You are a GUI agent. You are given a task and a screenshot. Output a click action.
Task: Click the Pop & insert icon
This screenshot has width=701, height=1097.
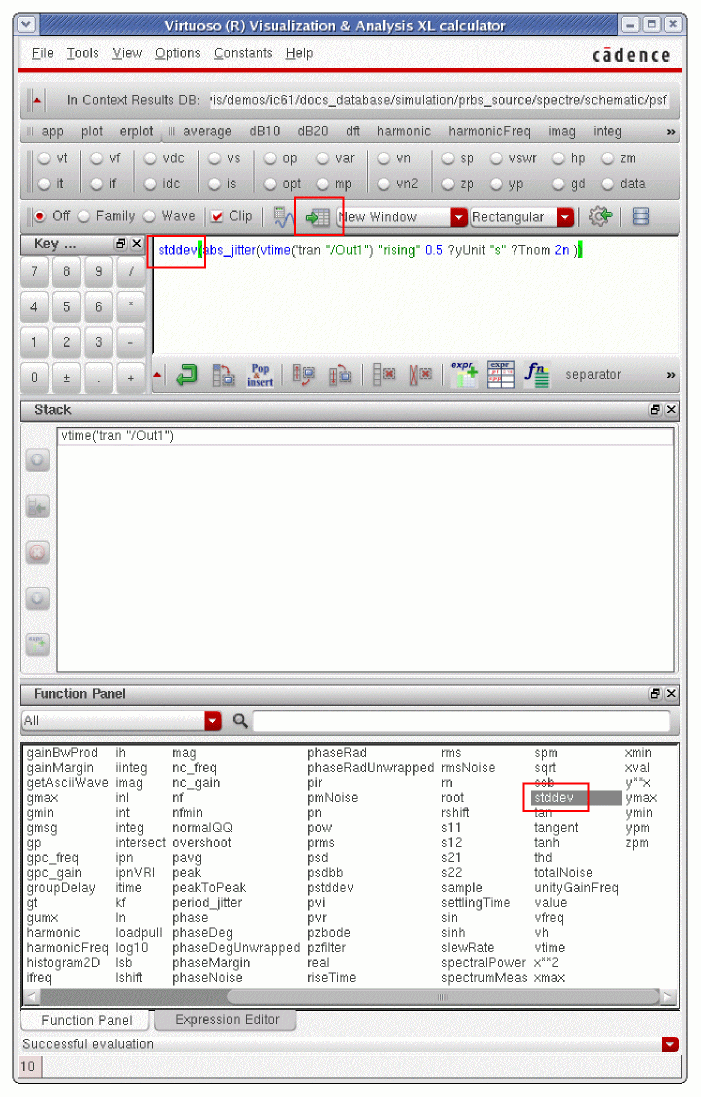[260, 375]
